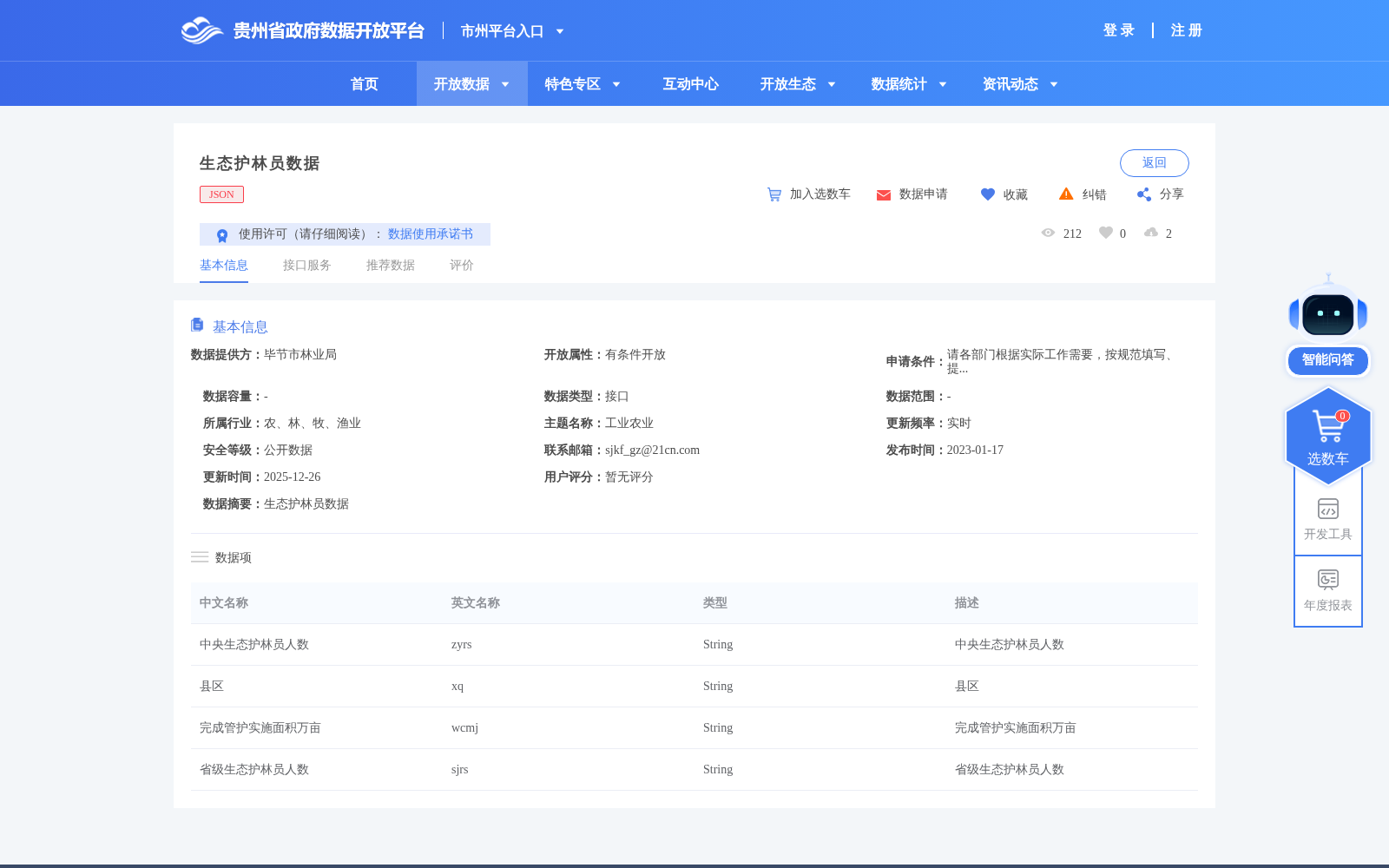Click the publish date 2023-01-17
The height and width of the screenshot is (868, 1389).
click(x=975, y=450)
